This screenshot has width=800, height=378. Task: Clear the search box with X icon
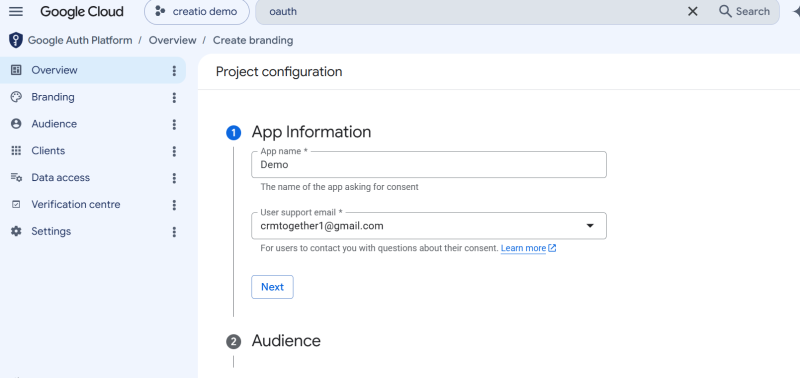tap(692, 12)
